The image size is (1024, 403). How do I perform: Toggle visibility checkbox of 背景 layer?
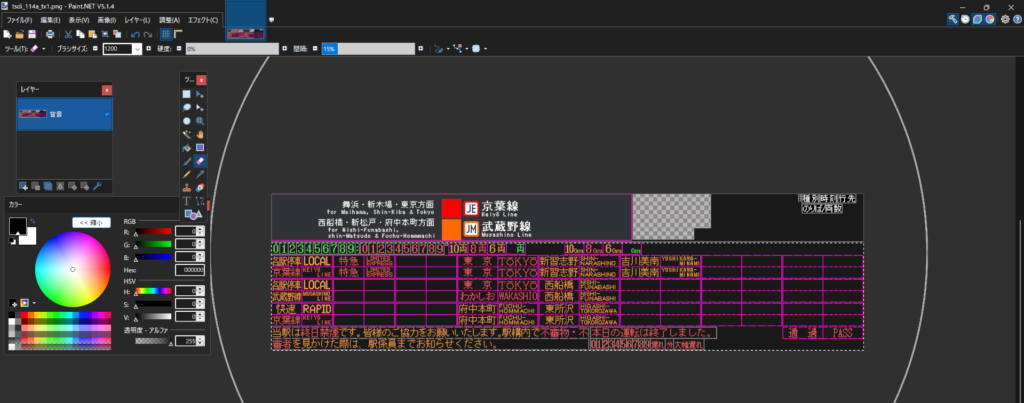point(106,115)
